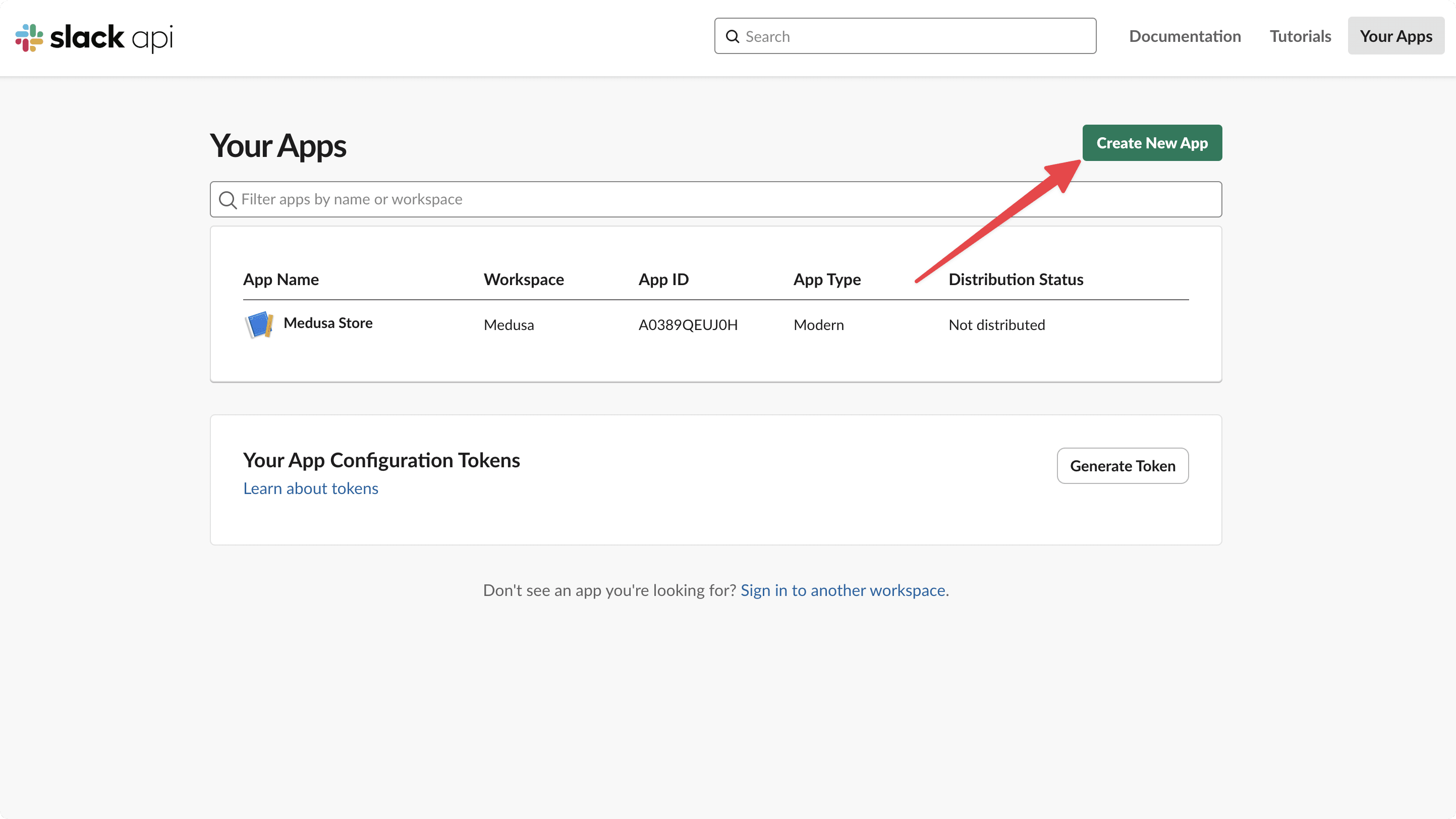Select the Your Apps tab

click(1395, 36)
